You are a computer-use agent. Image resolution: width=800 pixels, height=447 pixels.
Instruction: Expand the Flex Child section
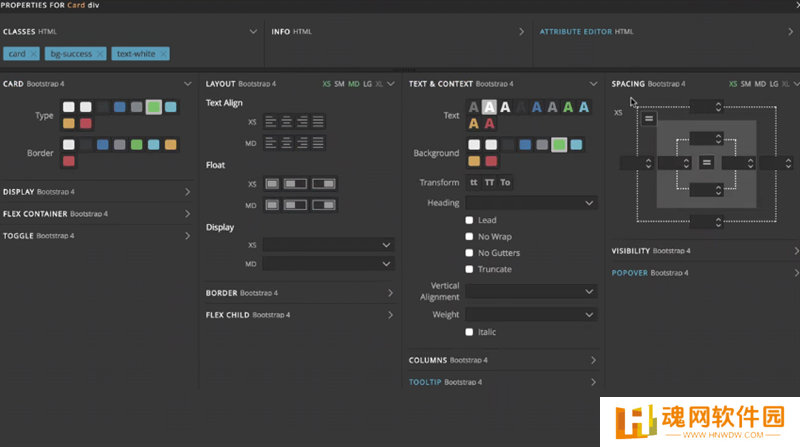(x=390, y=315)
